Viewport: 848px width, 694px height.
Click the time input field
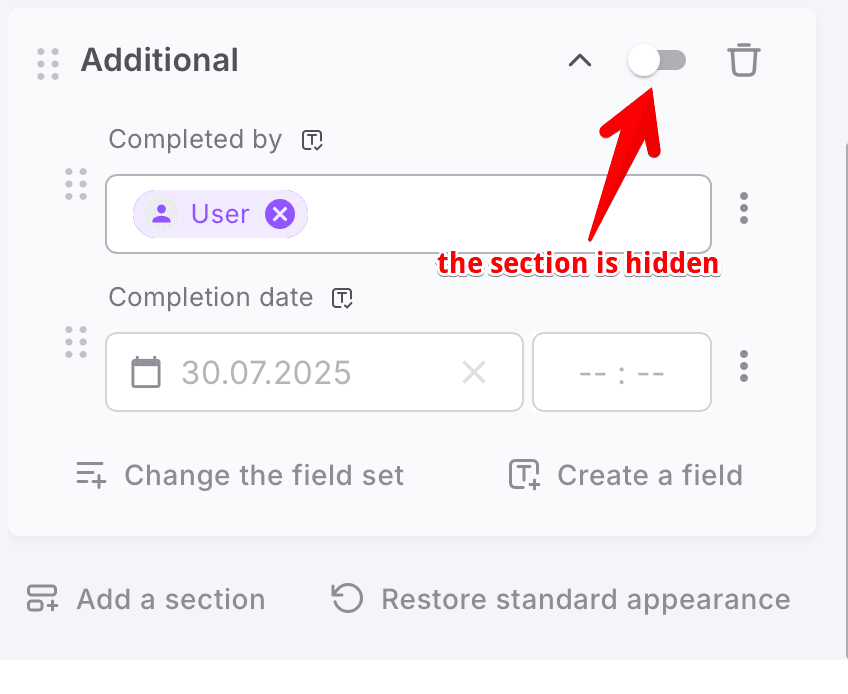tap(621, 373)
